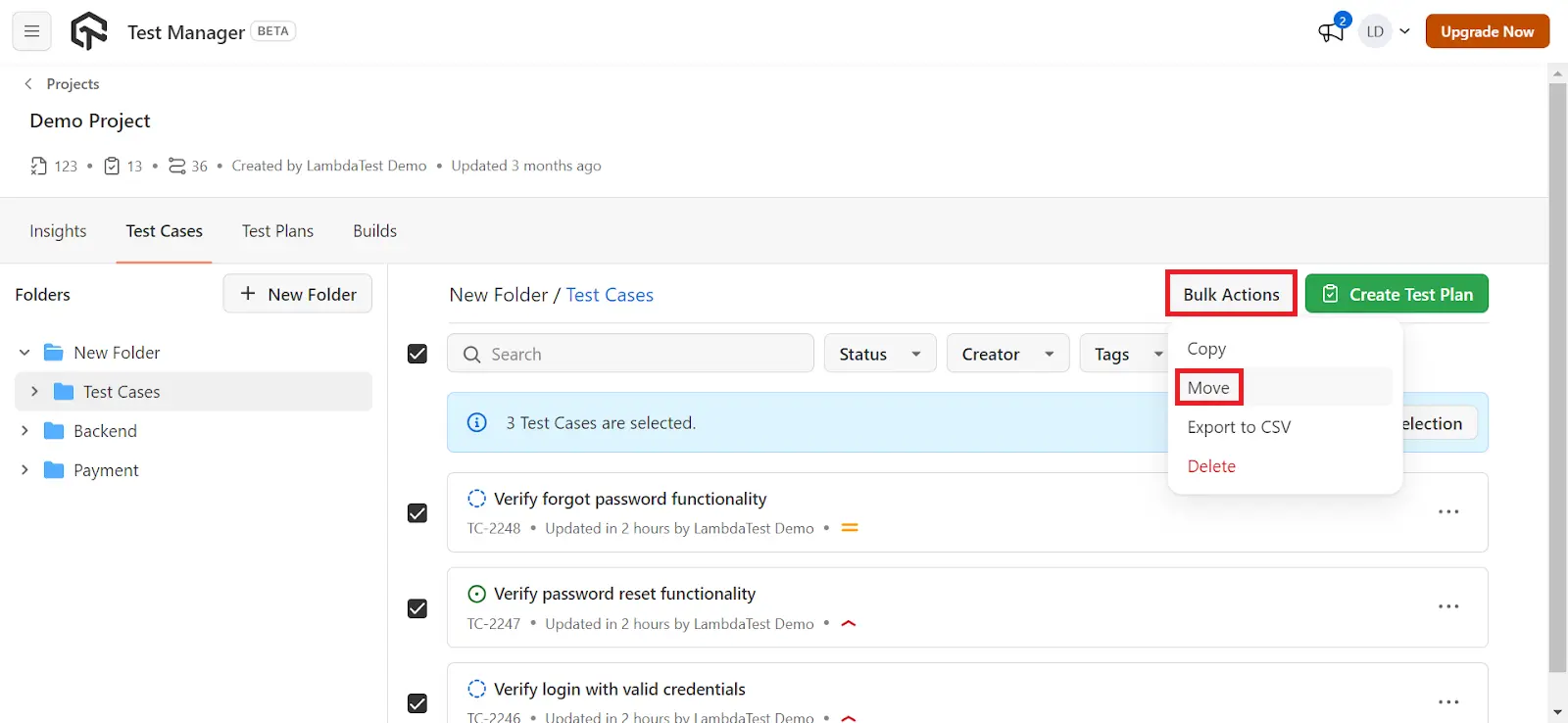Screen dimensions: 1568x723
Task: Click status icon of Verify password reset
Action: (476, 594)
